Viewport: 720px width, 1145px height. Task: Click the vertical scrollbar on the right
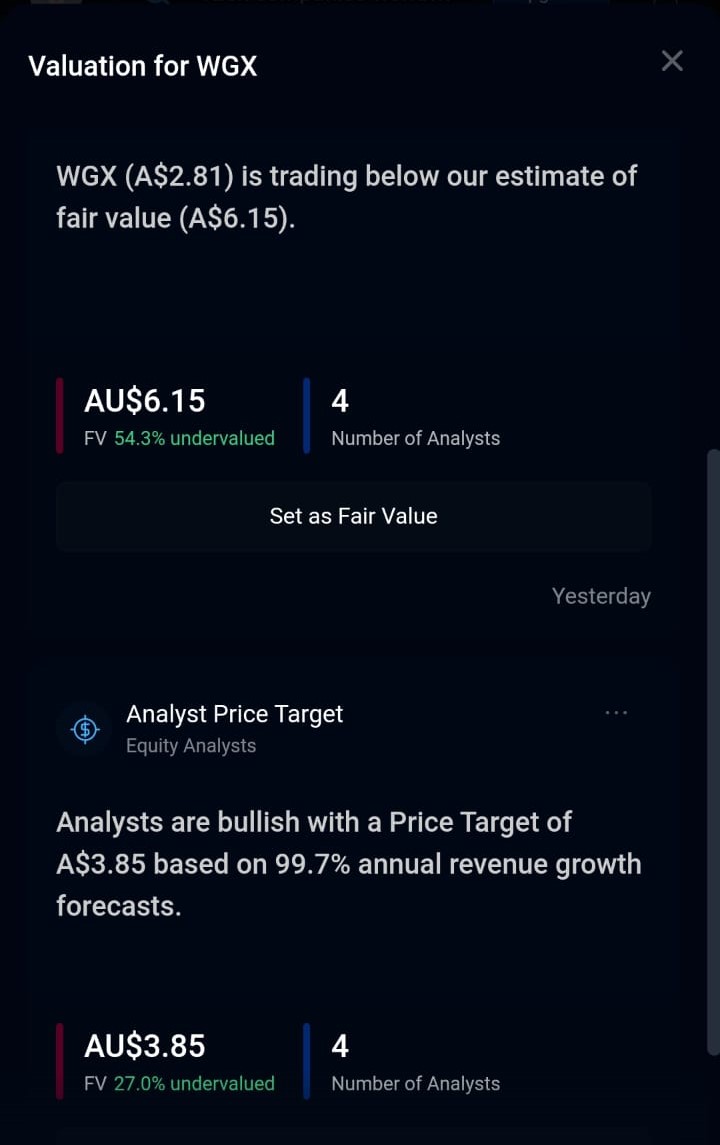click(x=713, y=752)
